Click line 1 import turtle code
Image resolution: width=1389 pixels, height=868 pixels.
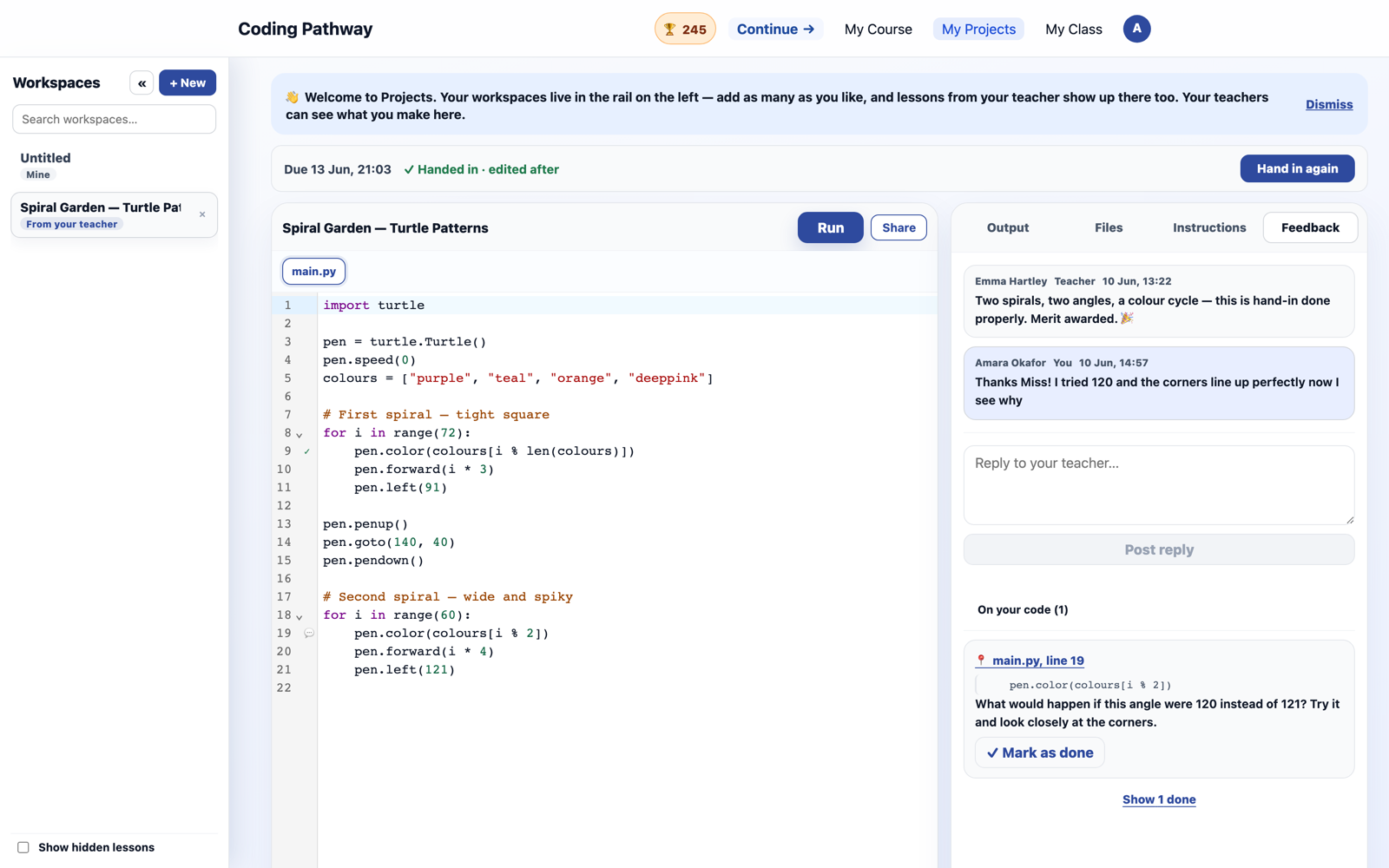(x=374, y=306)
